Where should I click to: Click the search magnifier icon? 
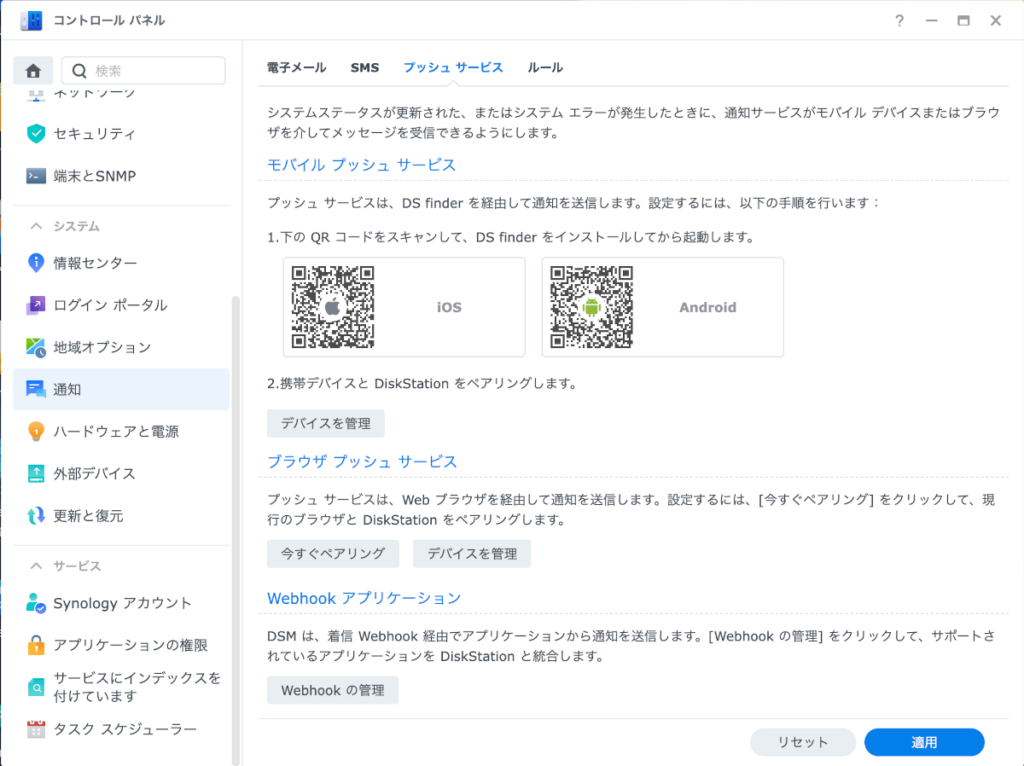[x=79, y=71]
